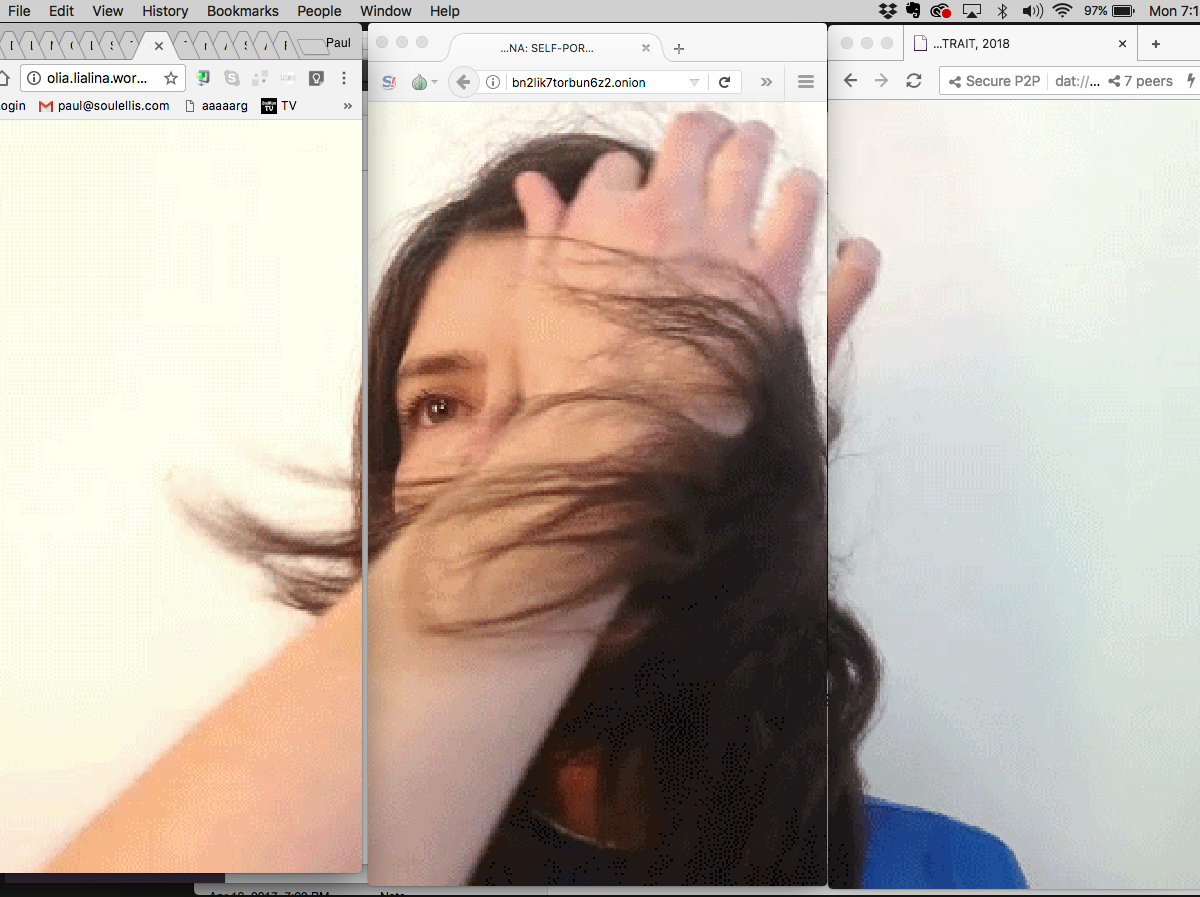
Task: Toggle Bluetooth via the menu bar icon
Action: (x=1004, y=11)
